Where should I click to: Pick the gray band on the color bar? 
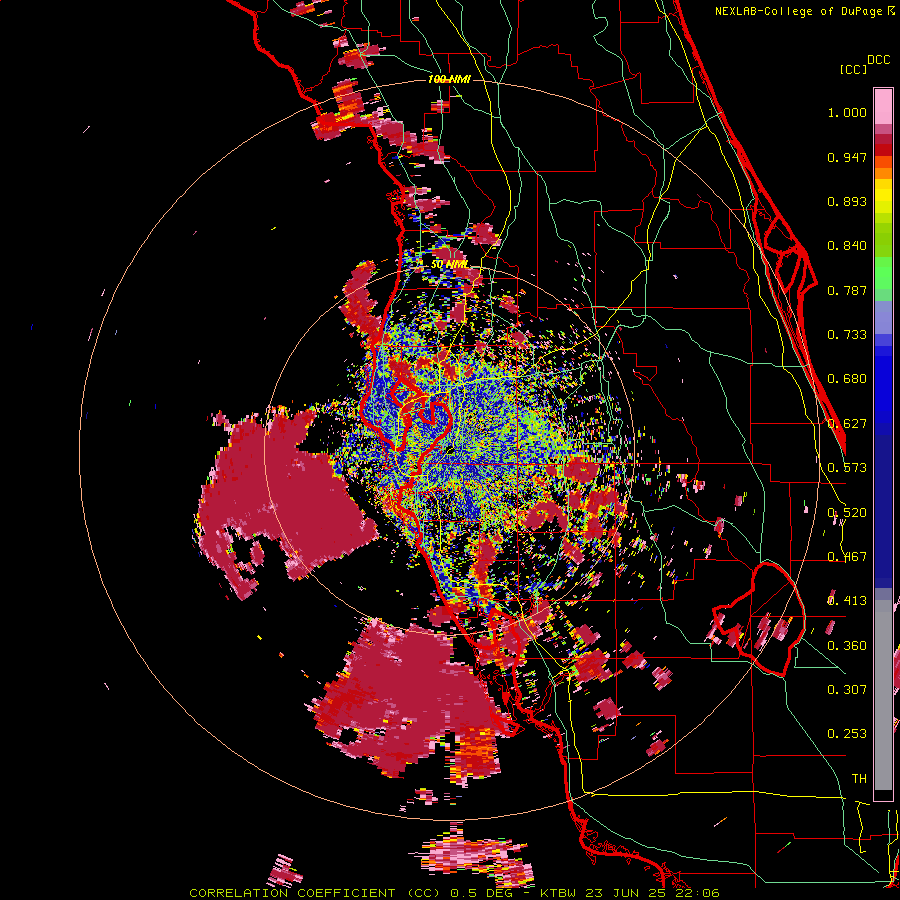[x=883, y=695]
